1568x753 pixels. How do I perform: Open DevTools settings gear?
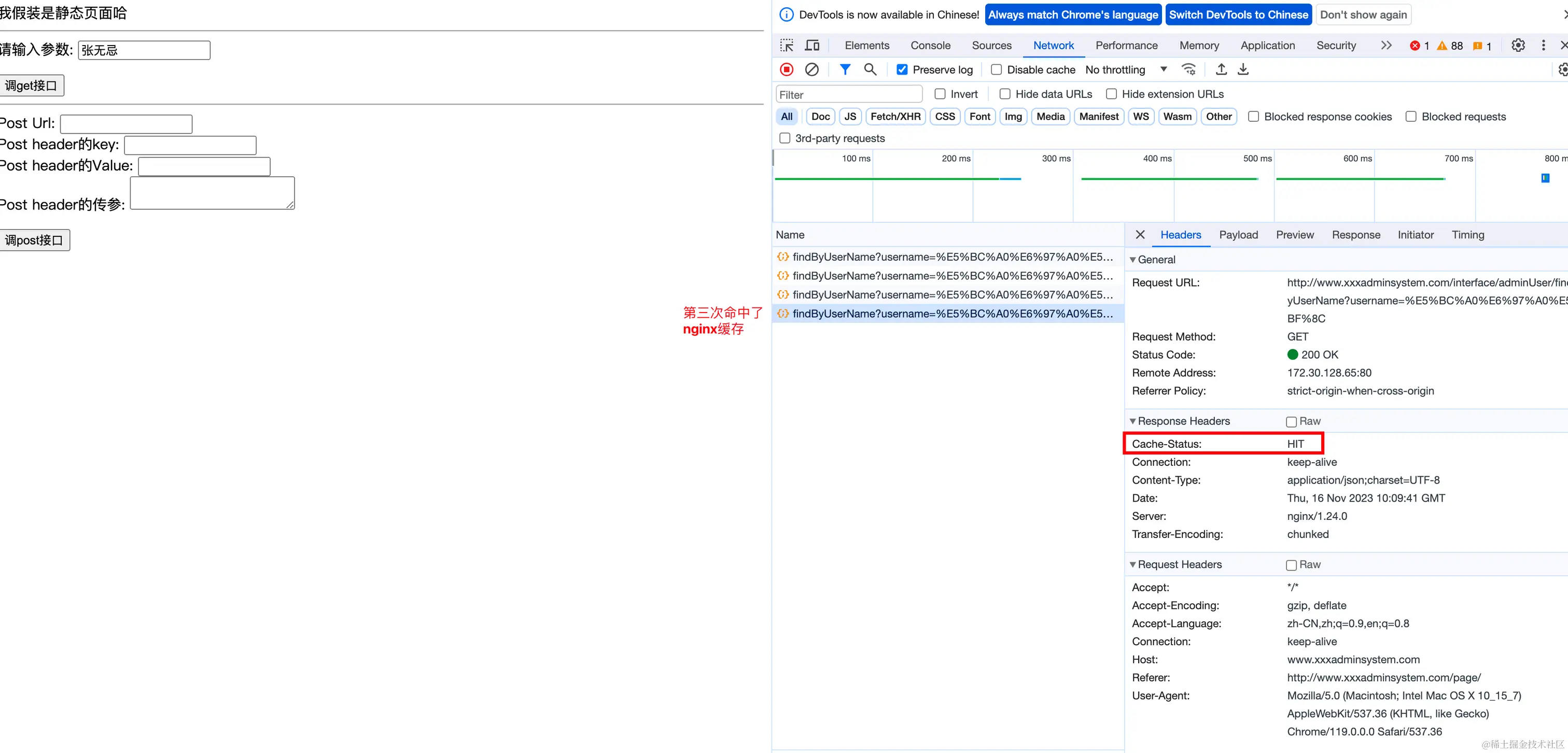[1518, 46]
